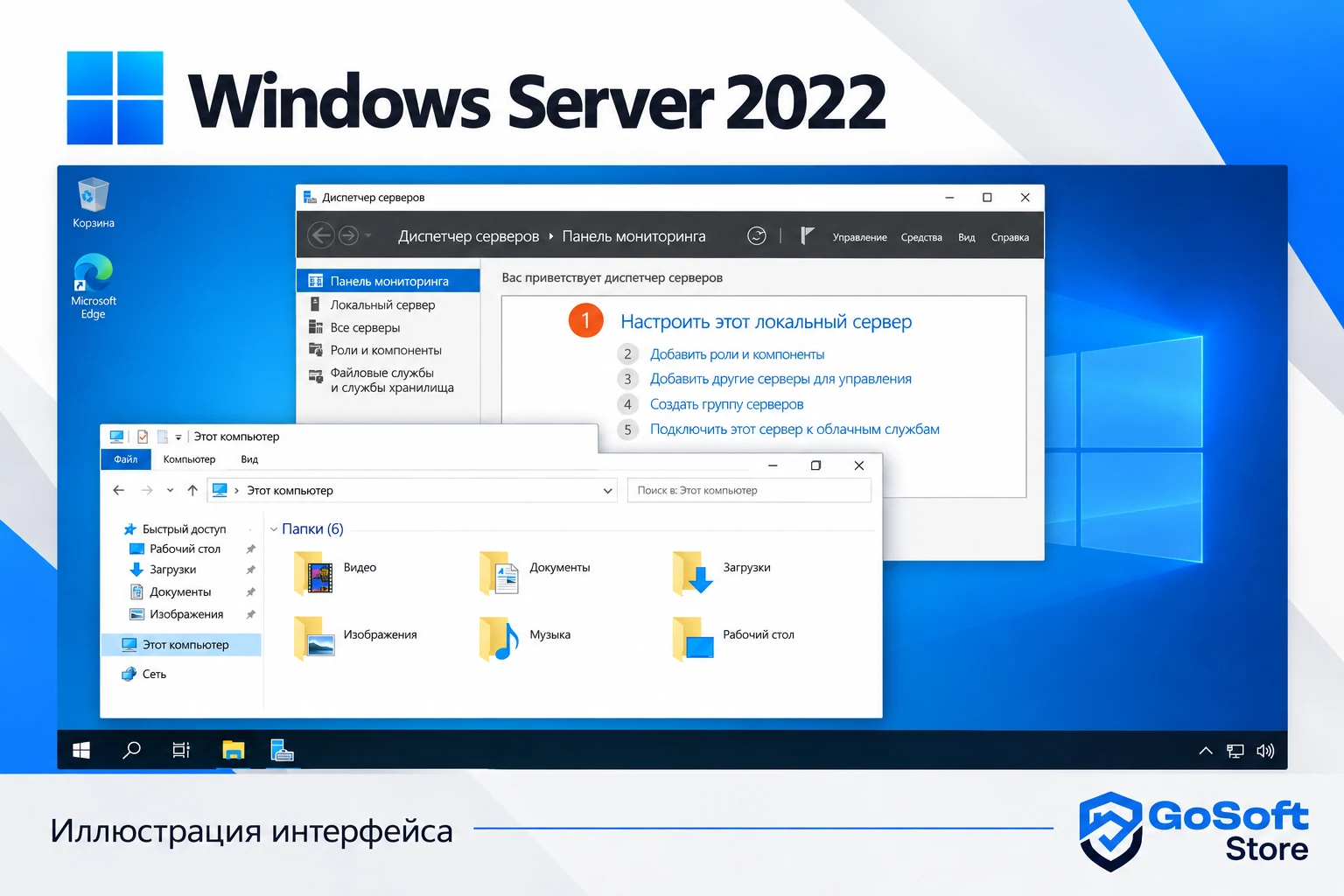Open the Управление menu

pos(859,237)
